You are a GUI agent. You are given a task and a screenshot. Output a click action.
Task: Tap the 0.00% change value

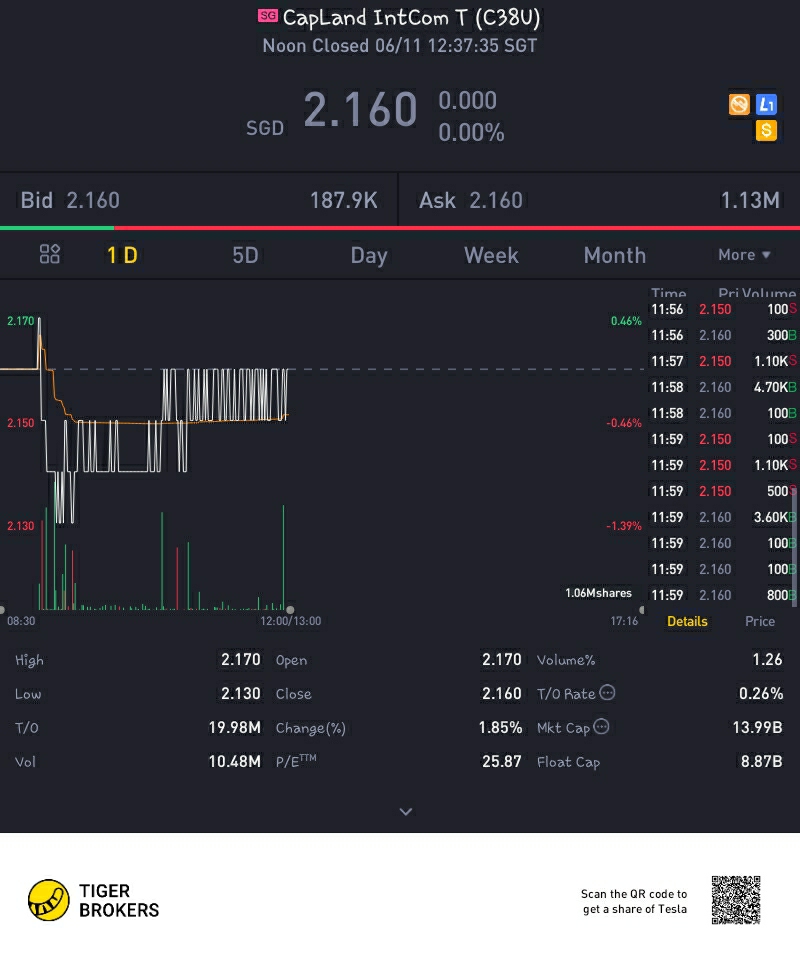click(471, 132)
